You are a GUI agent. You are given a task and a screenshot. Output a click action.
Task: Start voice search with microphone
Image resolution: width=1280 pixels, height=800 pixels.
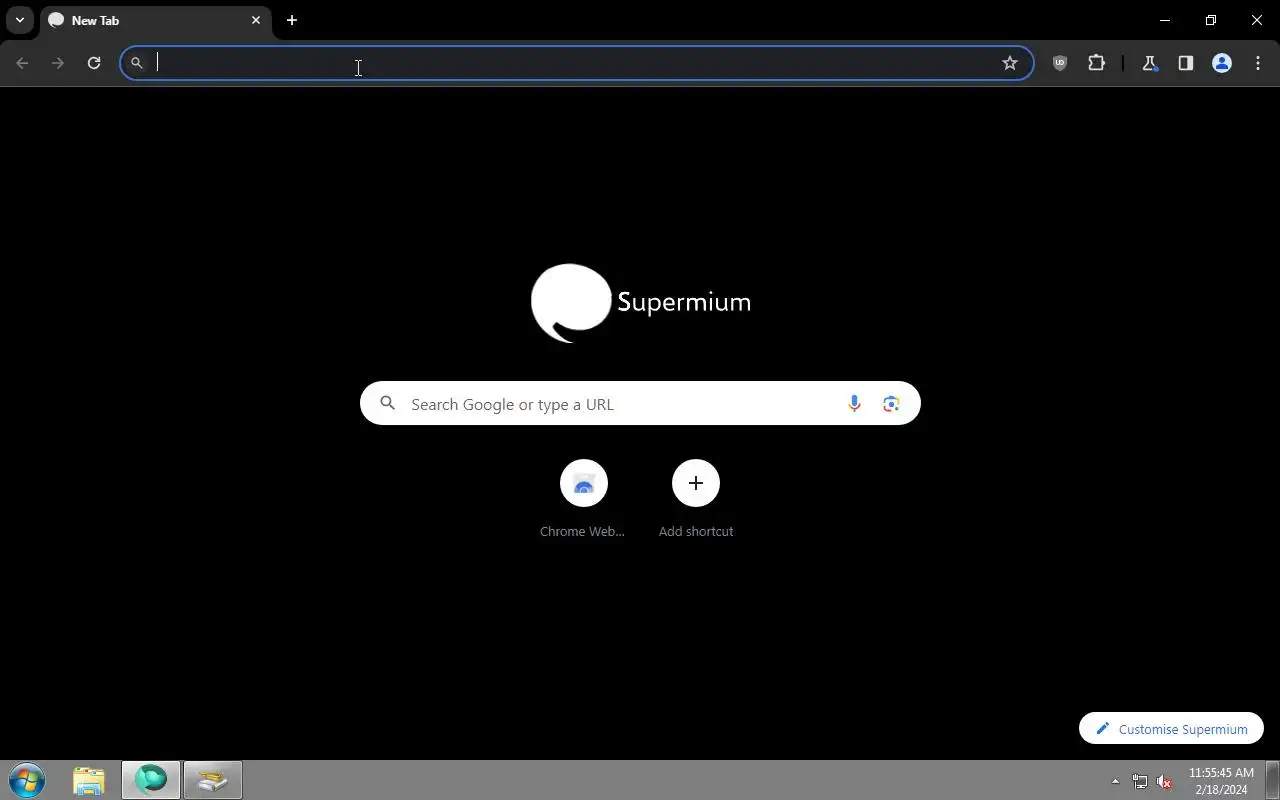(x=854, y=404)
